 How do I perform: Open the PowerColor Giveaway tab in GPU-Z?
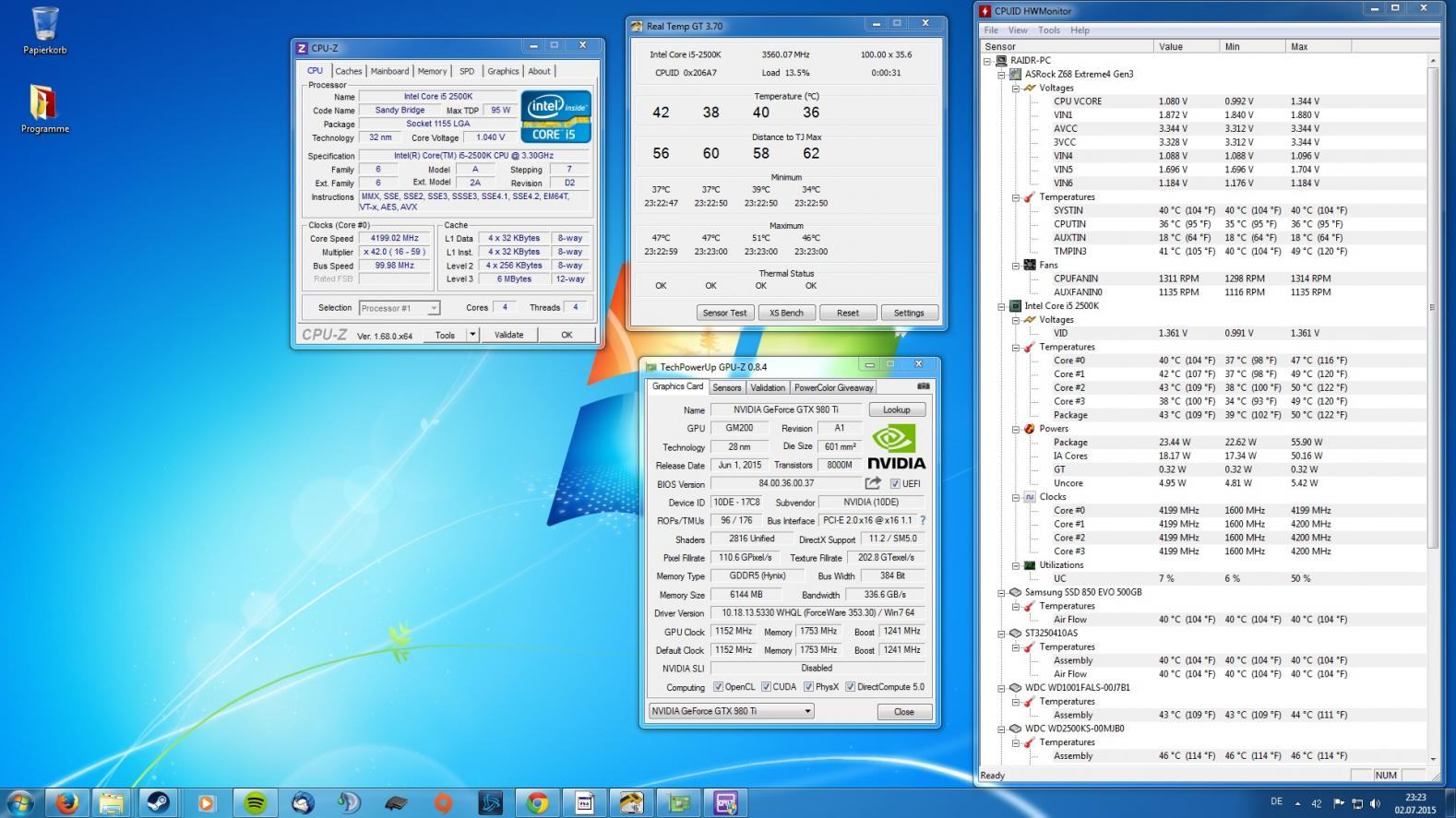pos(833,387)
